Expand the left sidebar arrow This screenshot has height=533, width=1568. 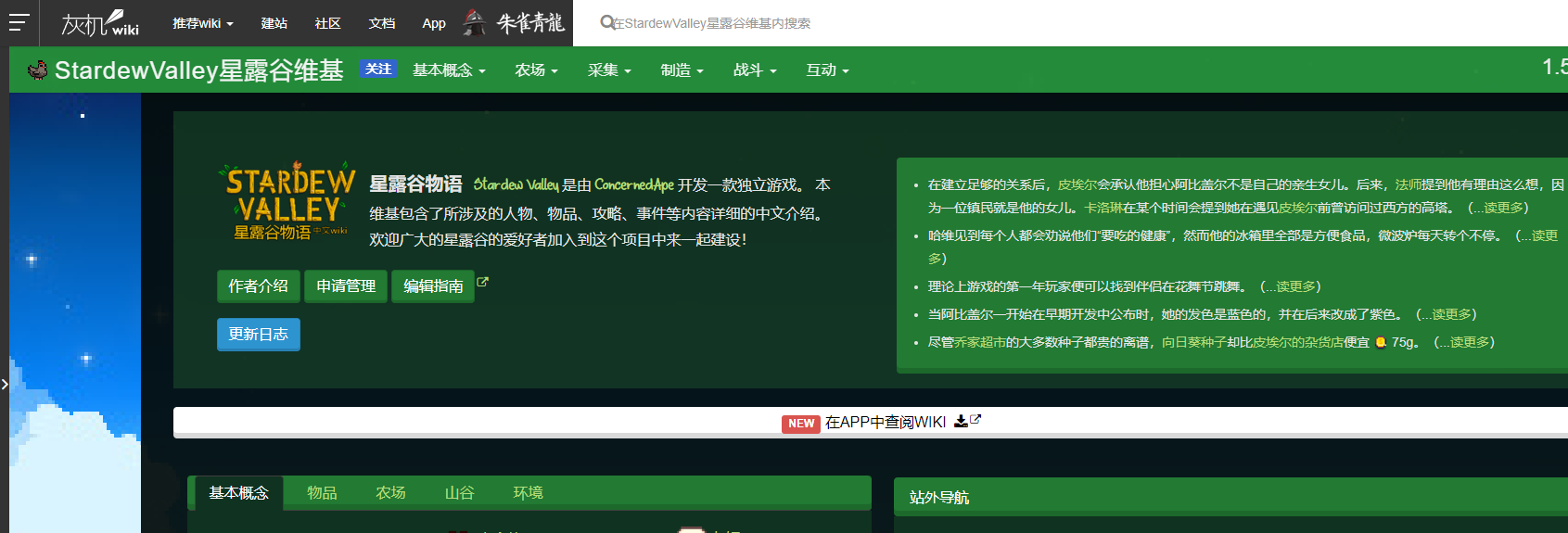tap(5, 384)
